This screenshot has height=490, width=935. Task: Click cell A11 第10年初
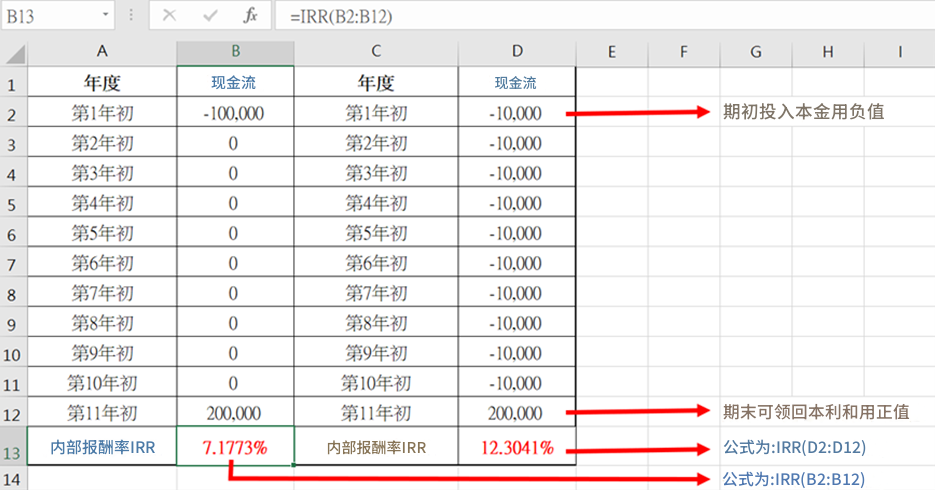point(102,382)
